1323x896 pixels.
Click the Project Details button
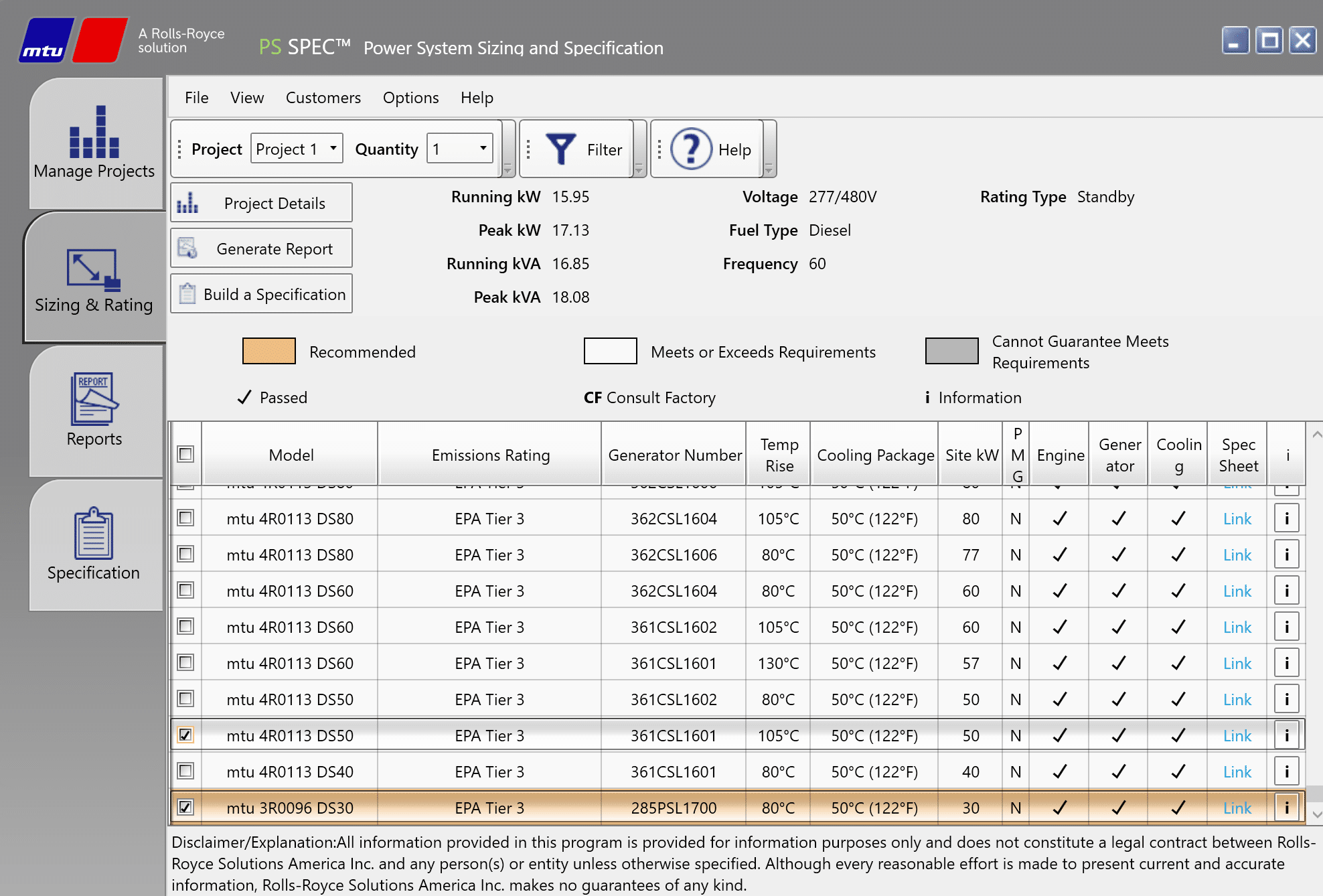[261, 203]
